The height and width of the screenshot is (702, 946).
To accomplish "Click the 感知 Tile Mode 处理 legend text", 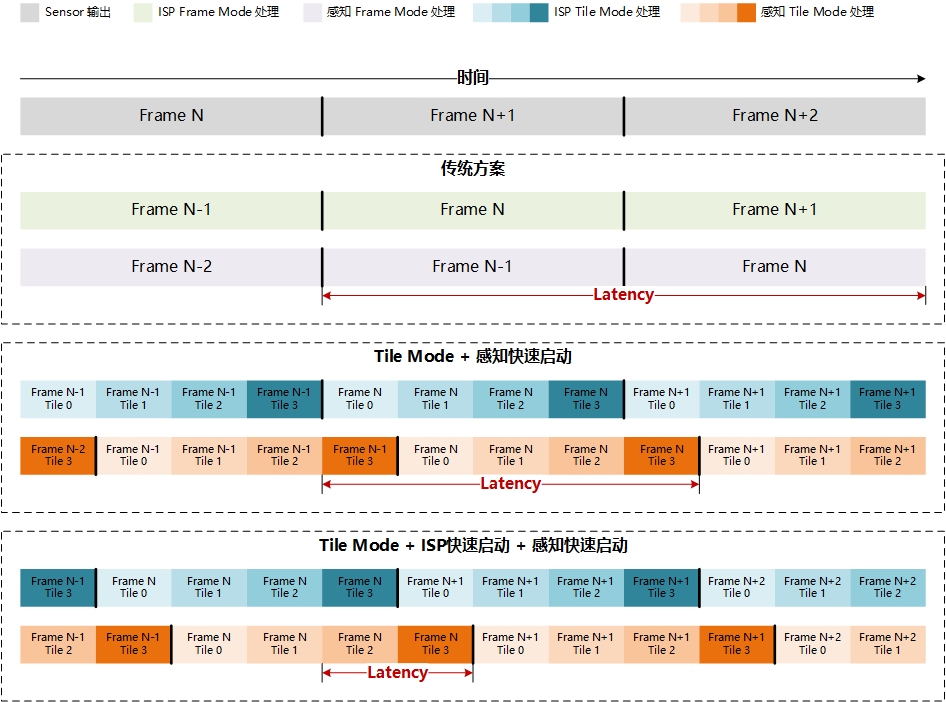I will click(817, 12).
